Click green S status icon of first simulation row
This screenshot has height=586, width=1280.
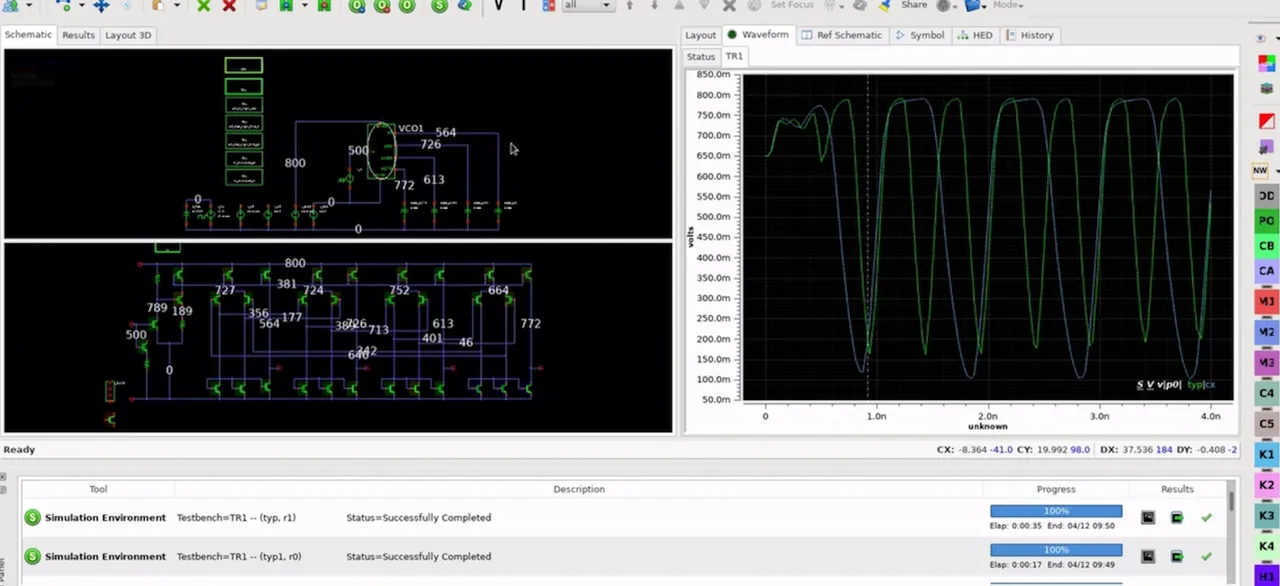tap(33, 518)
